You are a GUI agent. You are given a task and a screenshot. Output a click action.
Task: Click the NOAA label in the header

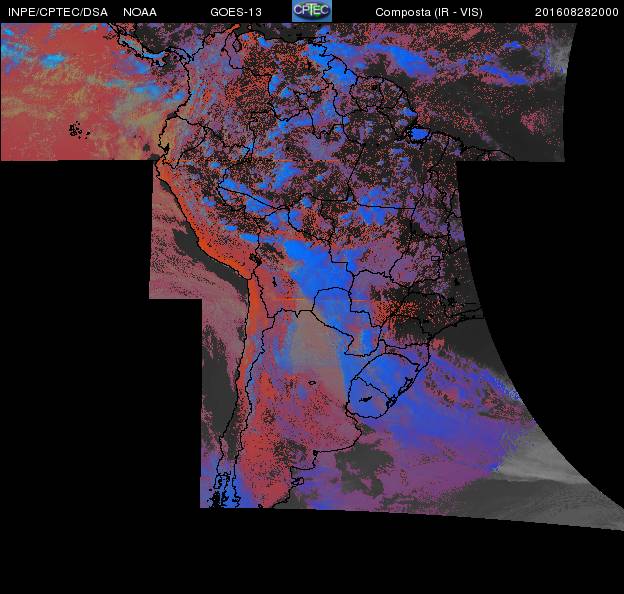(x=140, y=12)
